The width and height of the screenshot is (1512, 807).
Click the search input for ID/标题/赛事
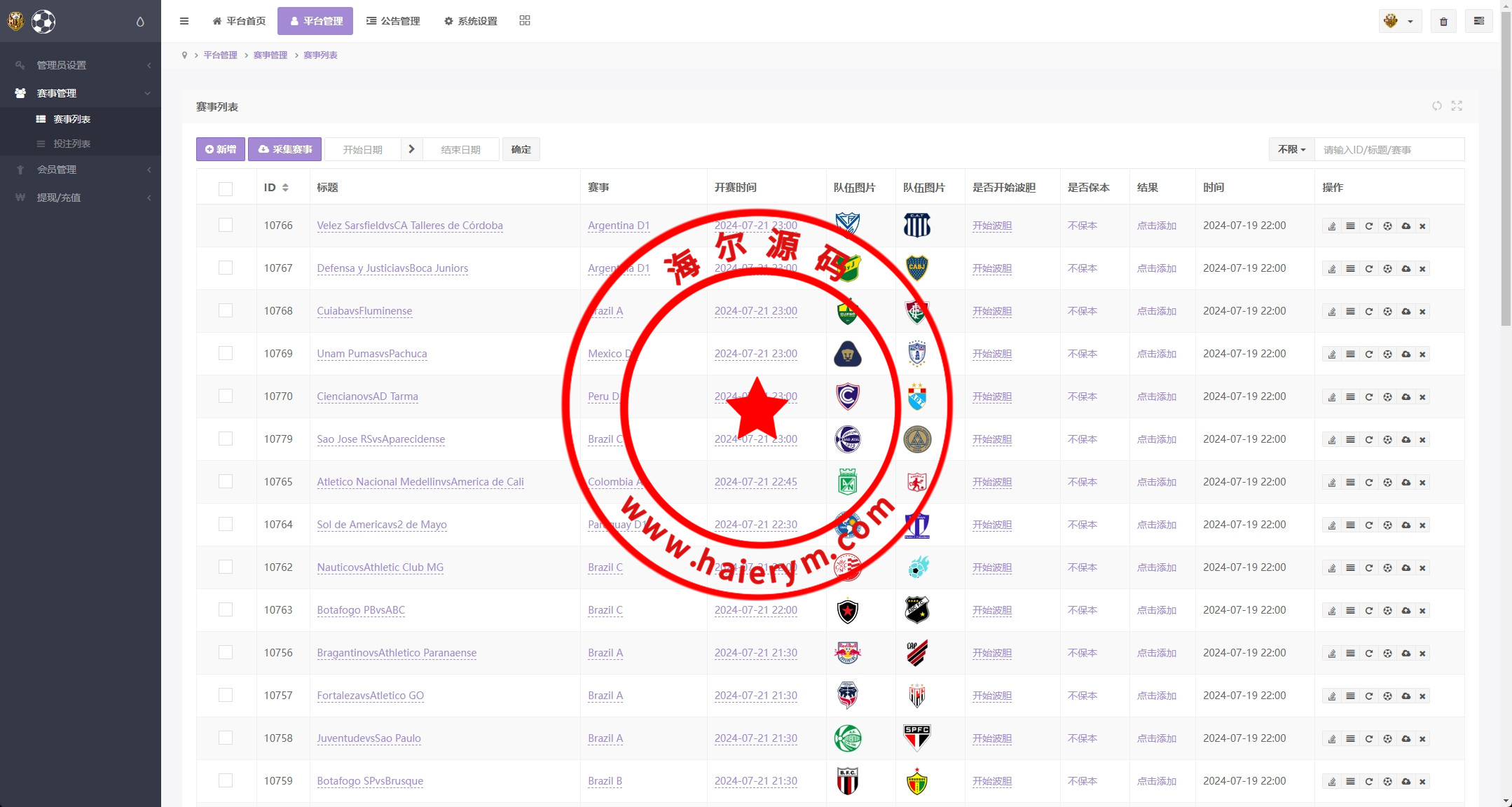[x=1388, y=150]
